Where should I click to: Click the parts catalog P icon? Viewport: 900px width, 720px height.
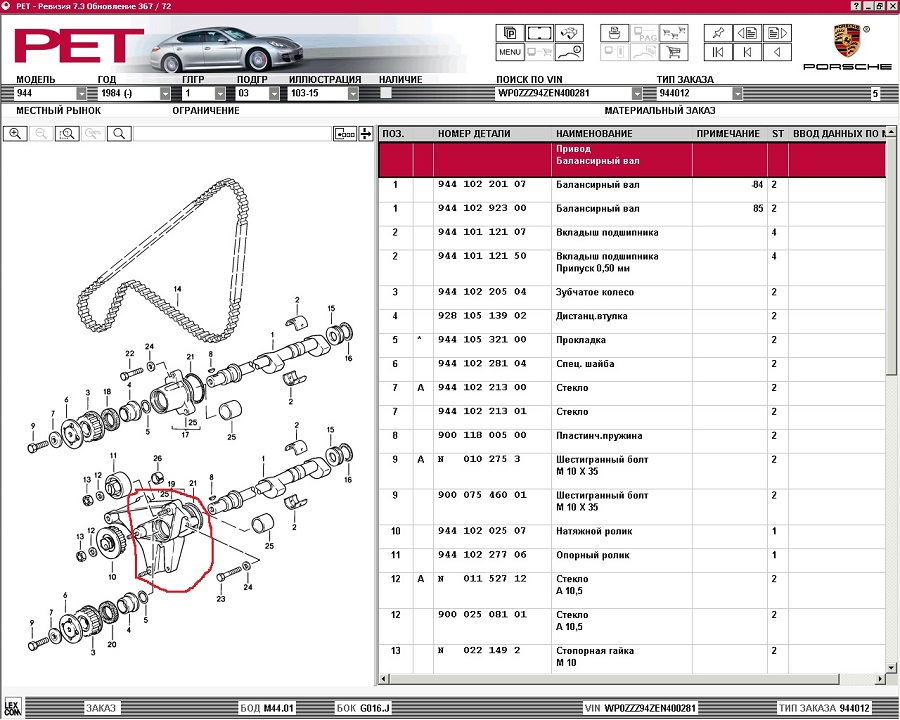coord(510,32)
